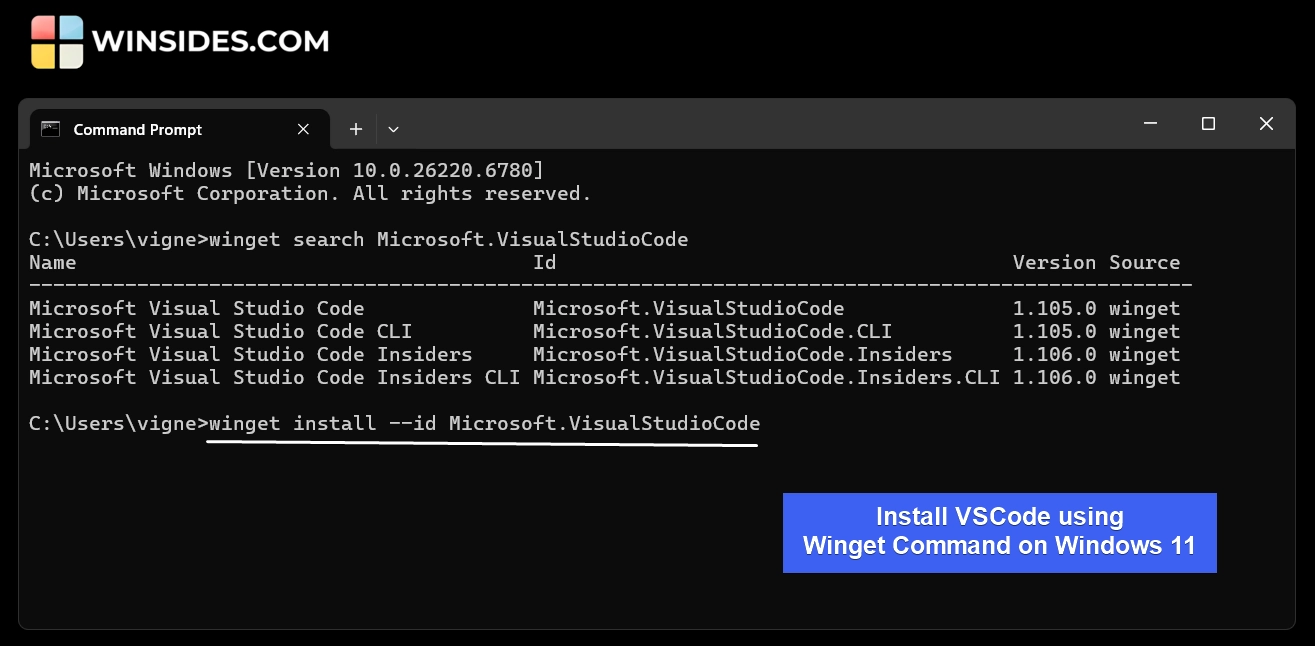Click the Winsides four-square logo icon

[x=57, y=42]
